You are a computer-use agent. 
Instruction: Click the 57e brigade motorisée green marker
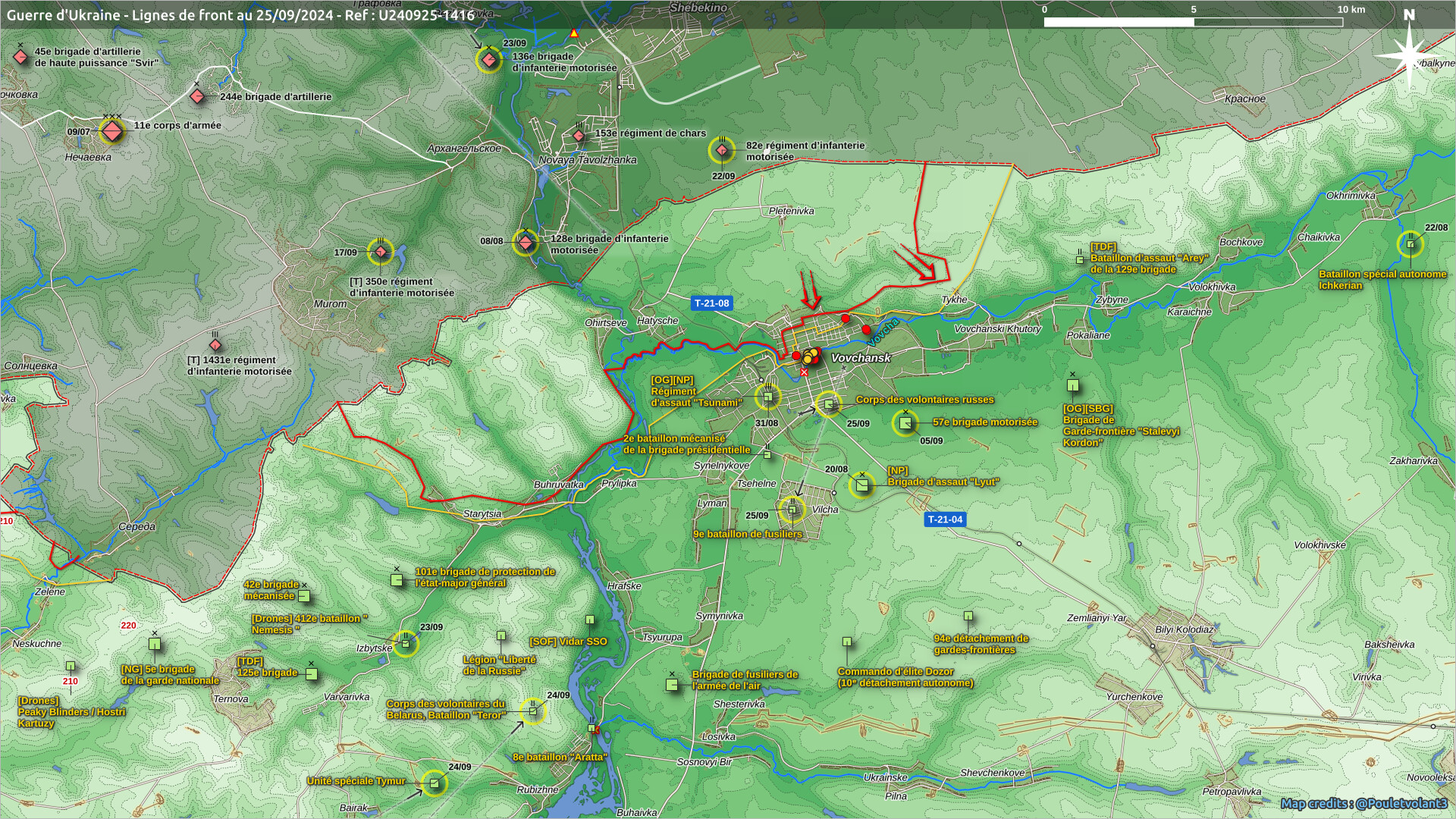[x=905, y=423]
